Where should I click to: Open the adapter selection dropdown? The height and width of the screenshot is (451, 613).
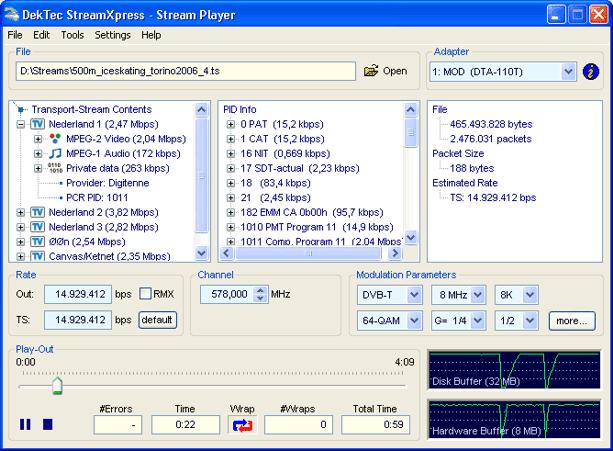(568, 71)
